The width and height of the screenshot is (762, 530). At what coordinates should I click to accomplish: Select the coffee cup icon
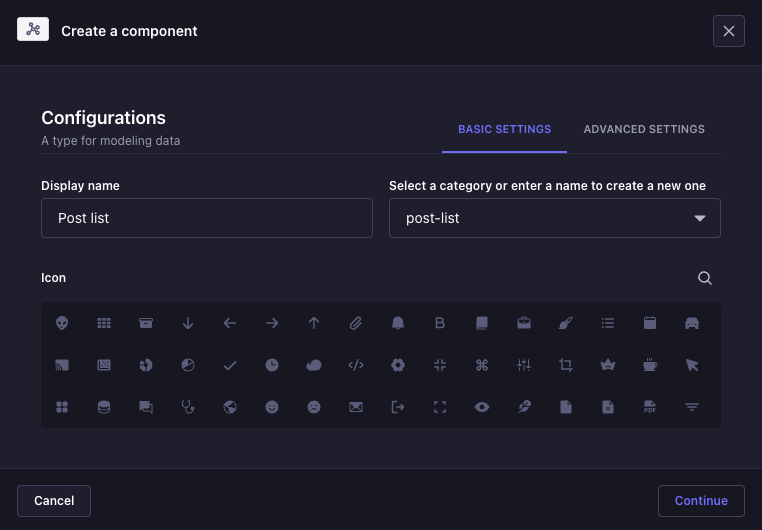pyautogui.click(x=649, y=365)
